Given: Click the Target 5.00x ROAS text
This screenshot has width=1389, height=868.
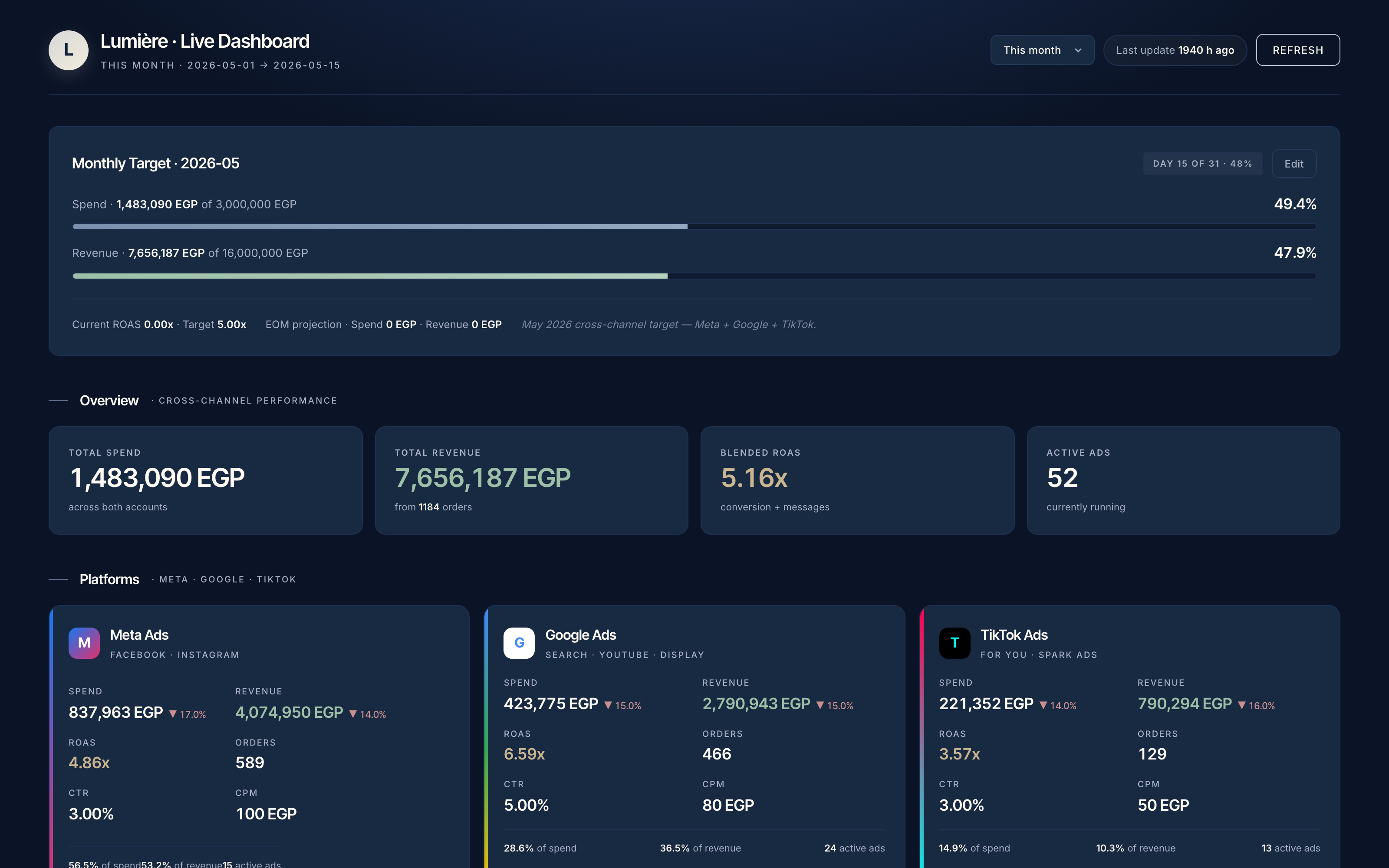Looking at the screenshot, I should coord(215,324).
